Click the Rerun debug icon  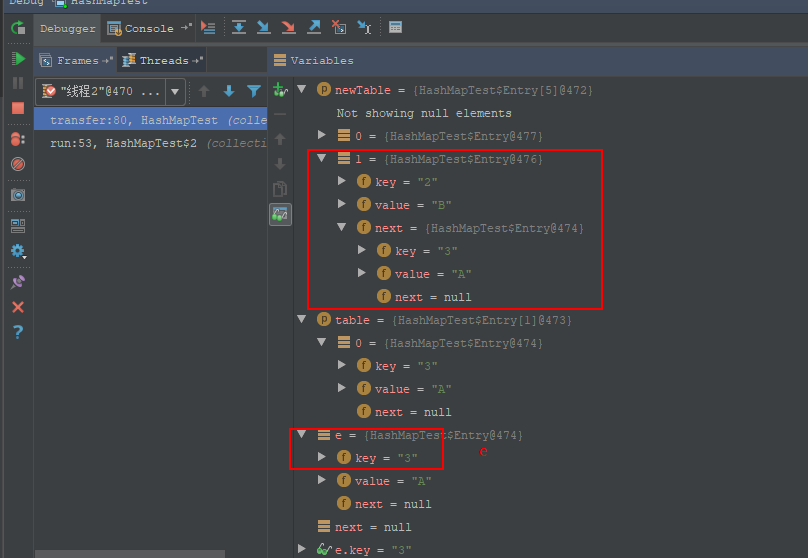click(18, 28)
